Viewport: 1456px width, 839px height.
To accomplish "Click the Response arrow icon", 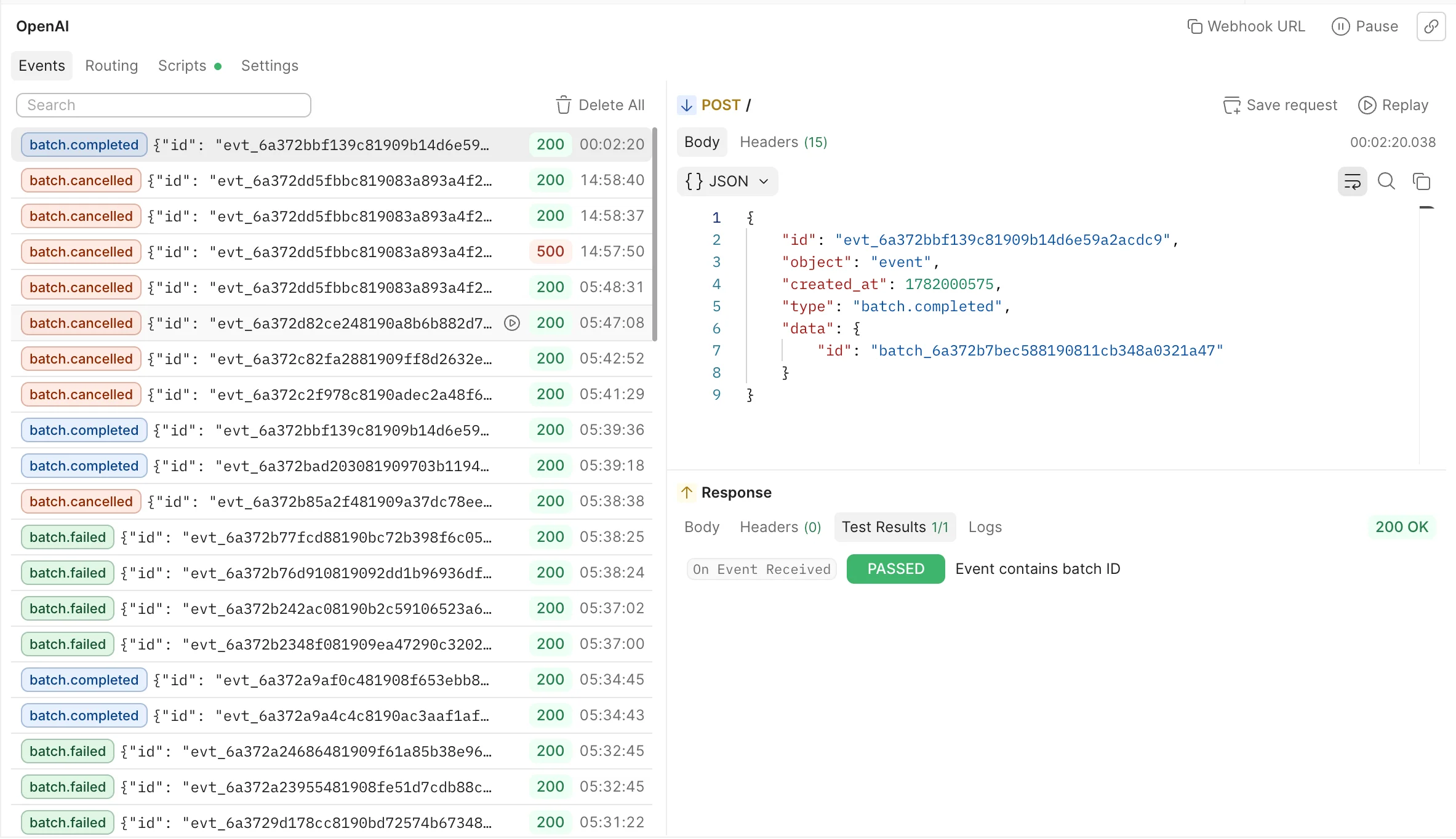I will click(687, 493).
